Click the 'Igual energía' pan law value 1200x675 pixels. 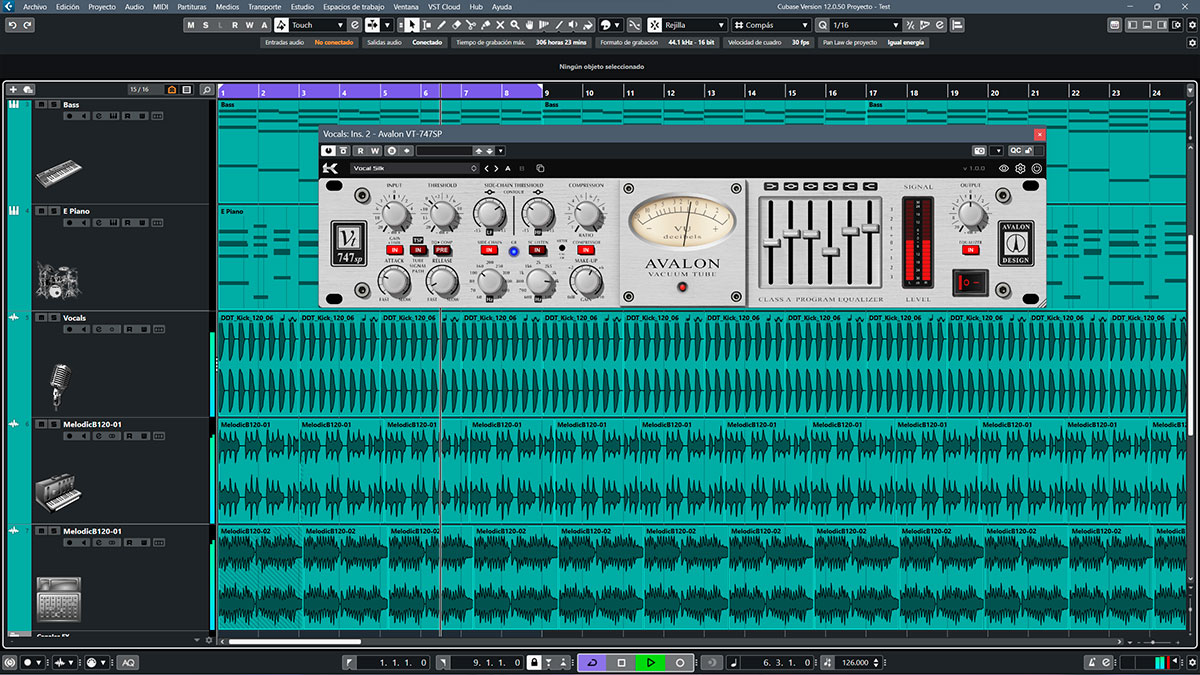point(905,42)
